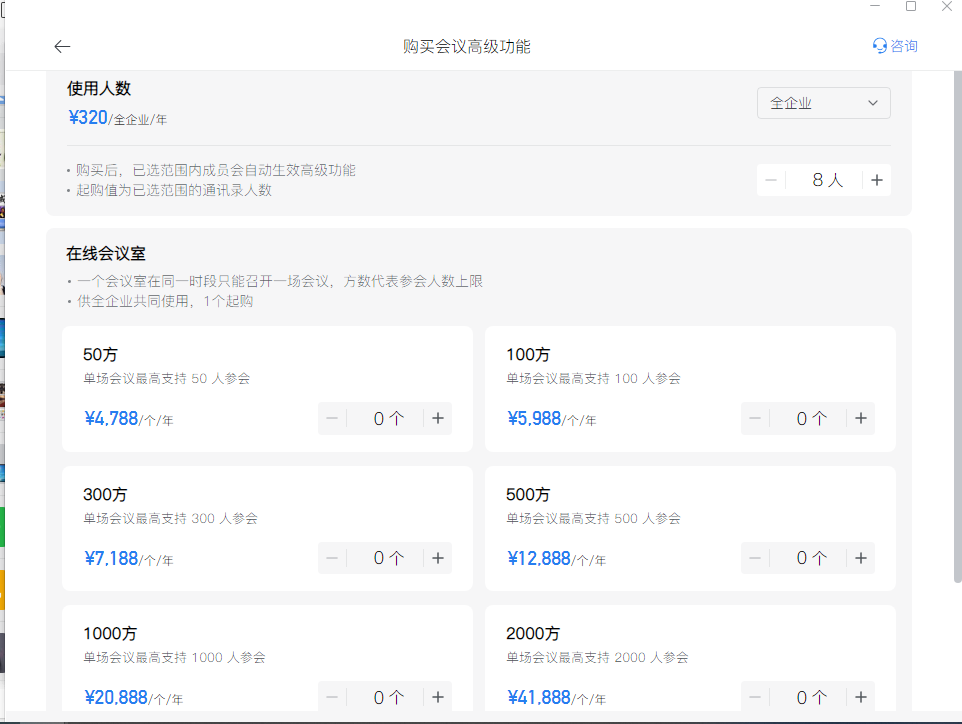Increase the 1000方 room quantity
This screenshot has width=962, height=724.
437,697
